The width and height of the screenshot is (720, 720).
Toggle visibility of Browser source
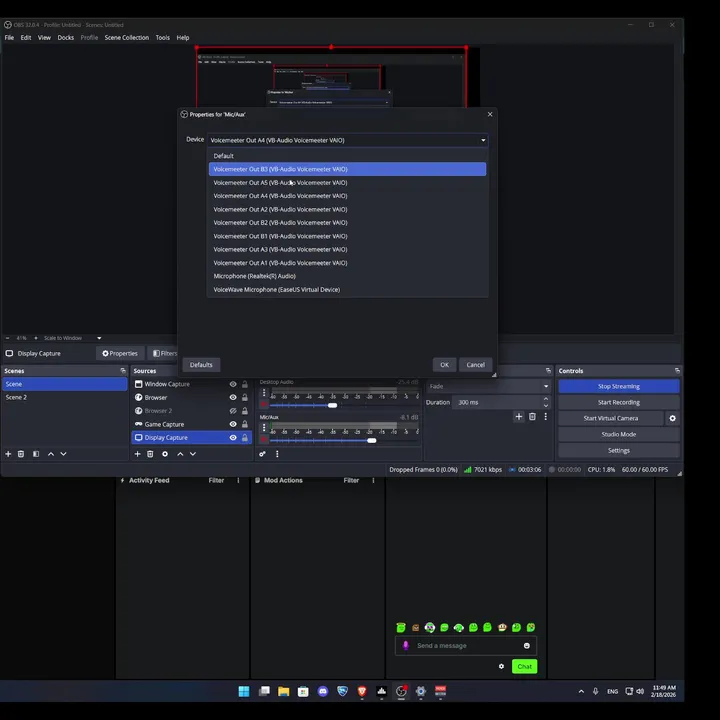pos(233,397)
